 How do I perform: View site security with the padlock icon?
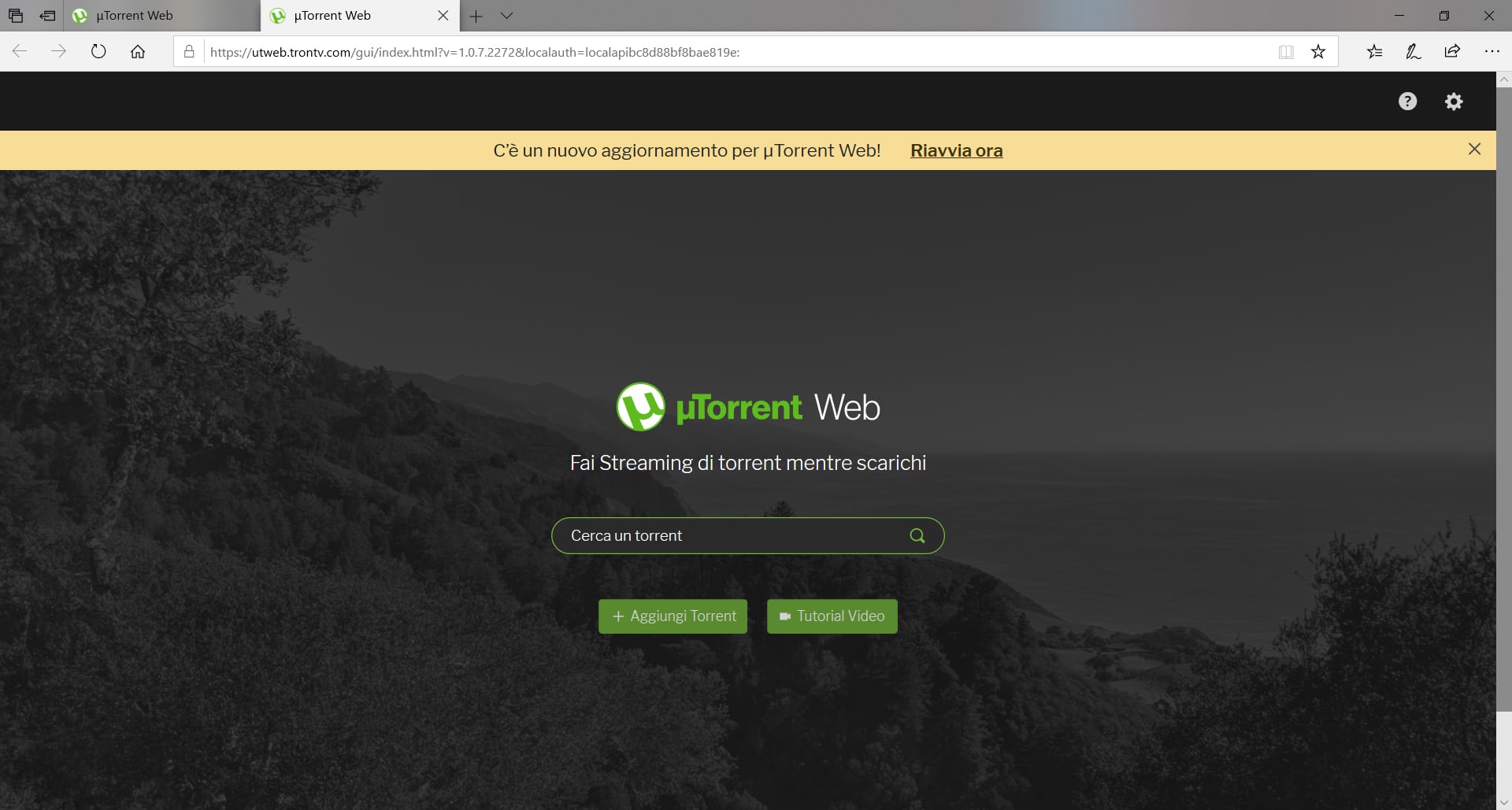[188, 50]
